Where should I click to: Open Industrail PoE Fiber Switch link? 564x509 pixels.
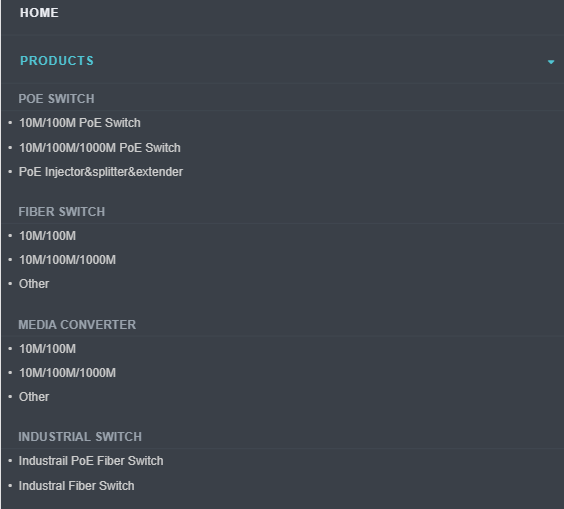[91, 461]
